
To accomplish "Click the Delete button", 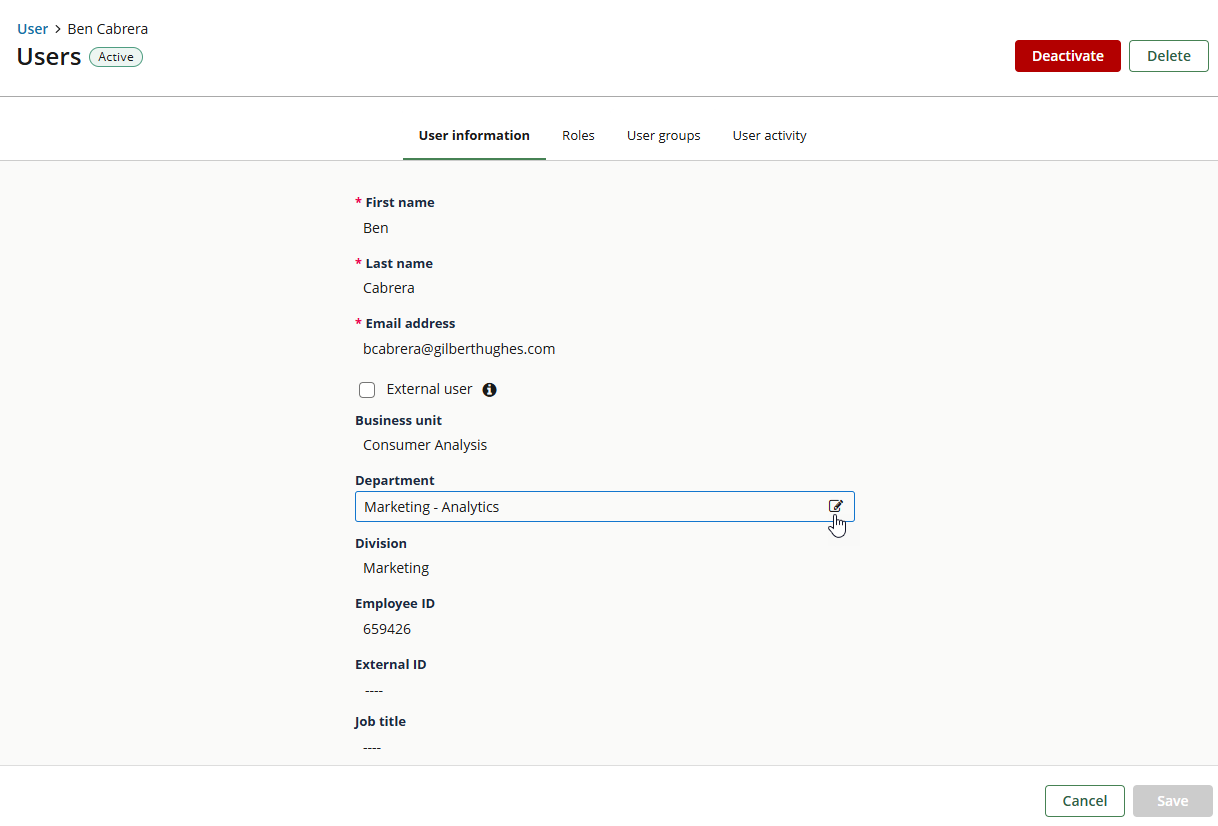I will coord(1169,56).
